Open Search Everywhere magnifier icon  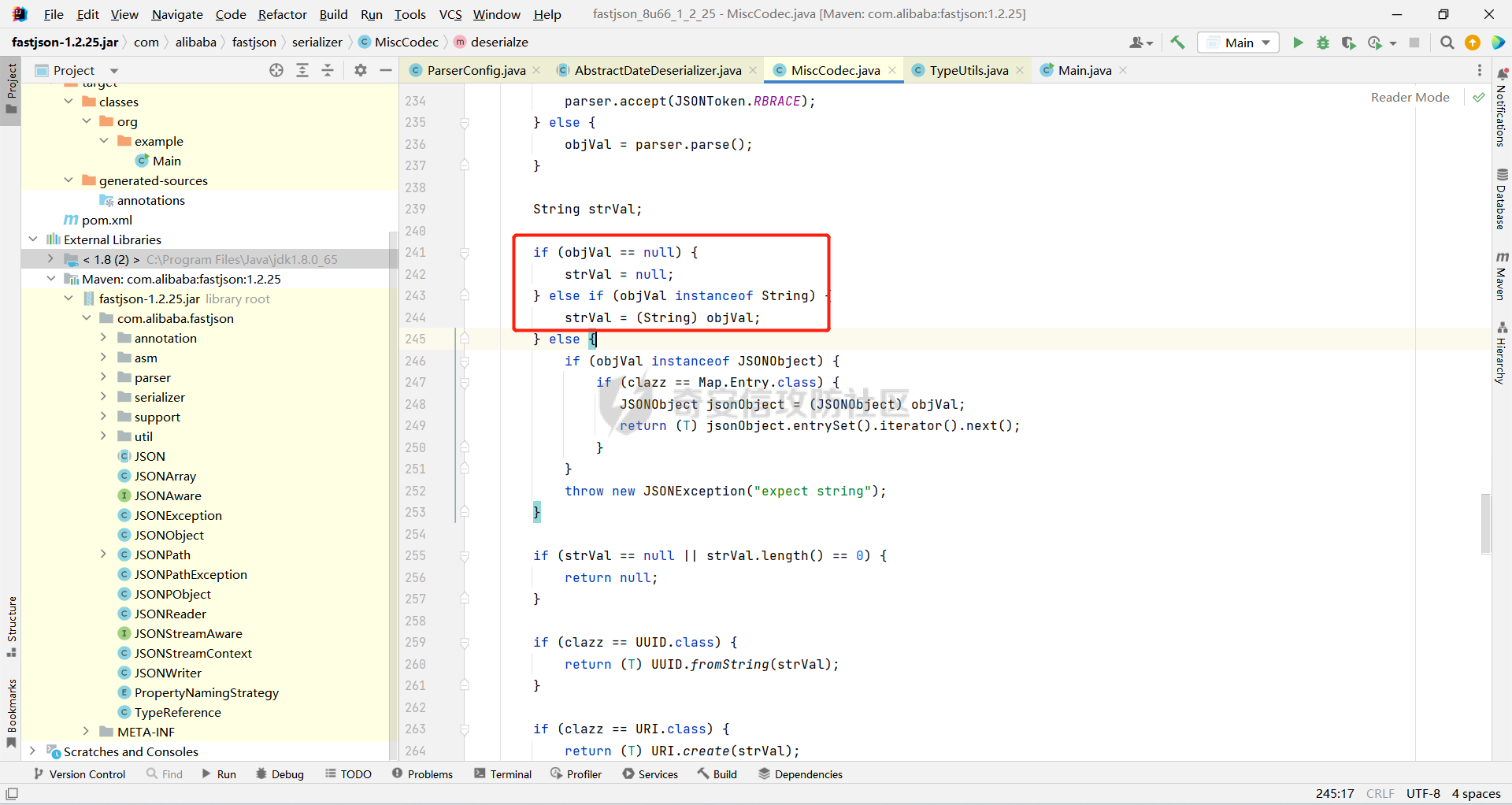click(1447, 43)
